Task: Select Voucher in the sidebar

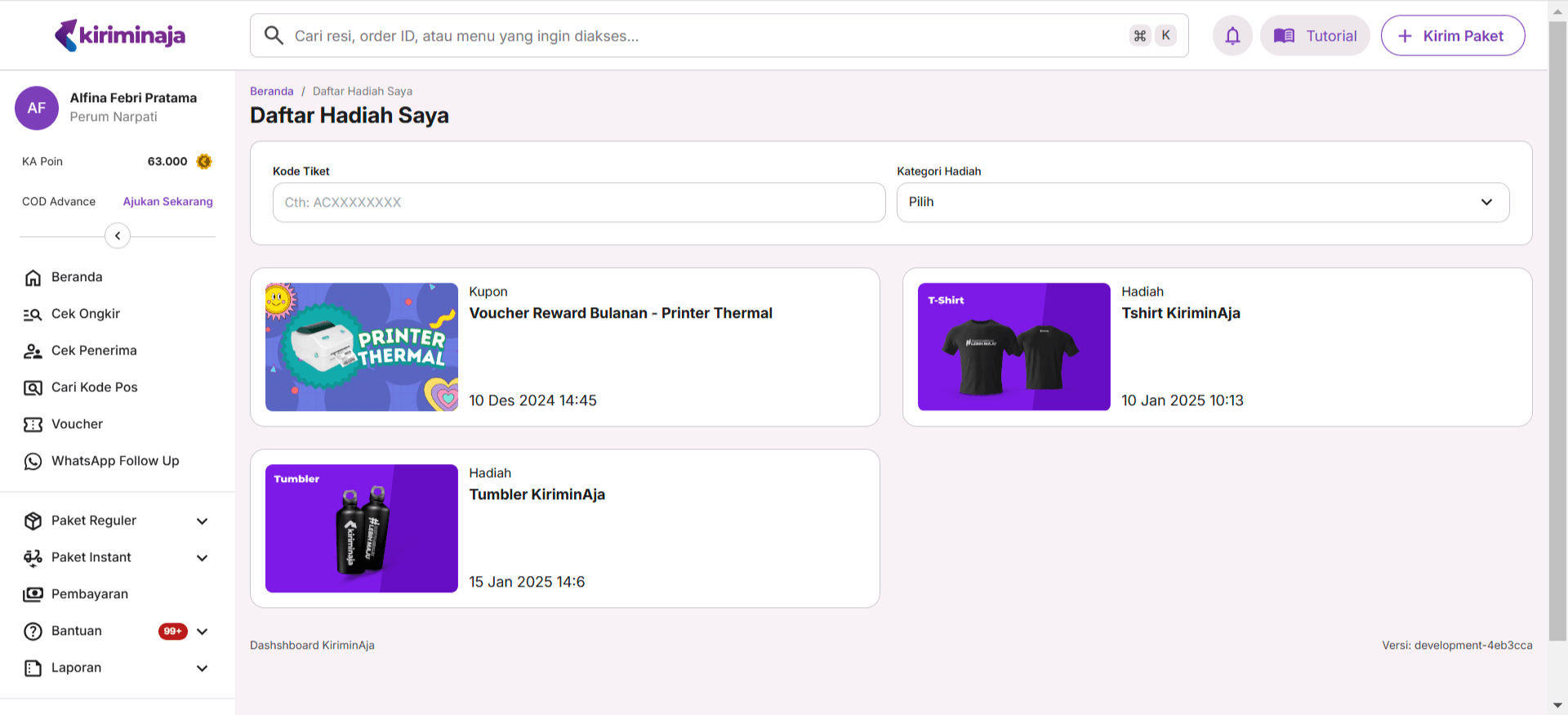Action: point(77,424)
